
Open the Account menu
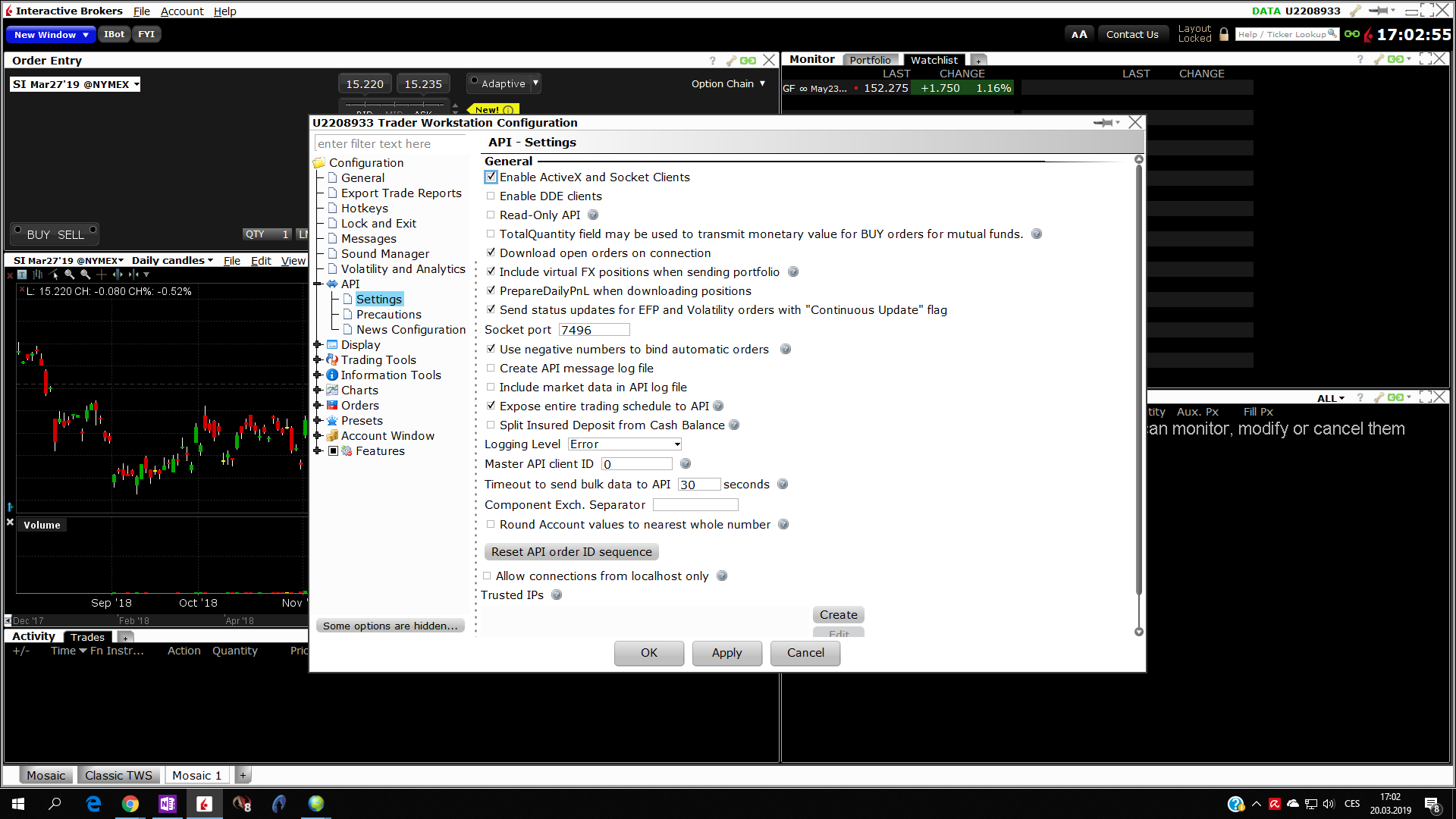pos(182,11)
